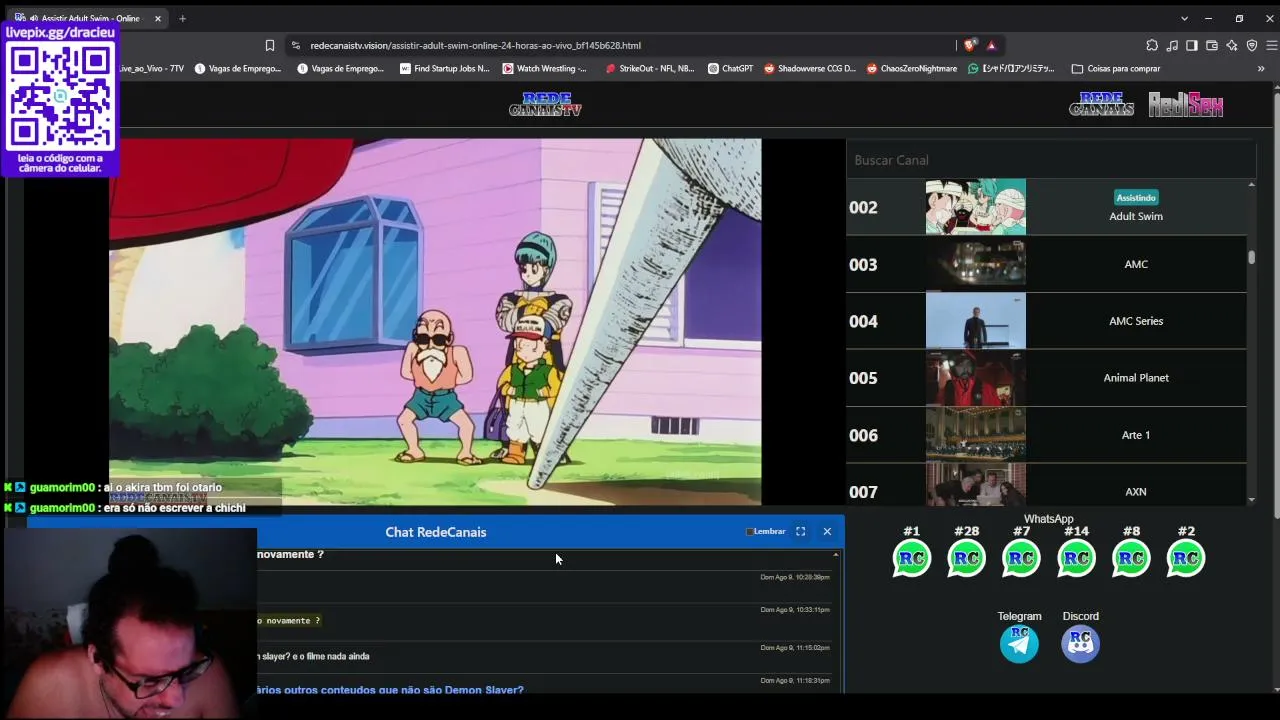Open the Telegram channel icon
The image size is (1280, 720).
(1019, 644)
